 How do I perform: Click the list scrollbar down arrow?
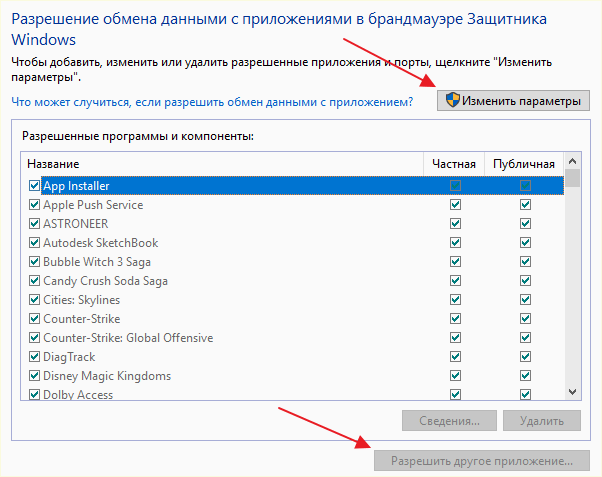pyautogui.click(x=572, y=392)
